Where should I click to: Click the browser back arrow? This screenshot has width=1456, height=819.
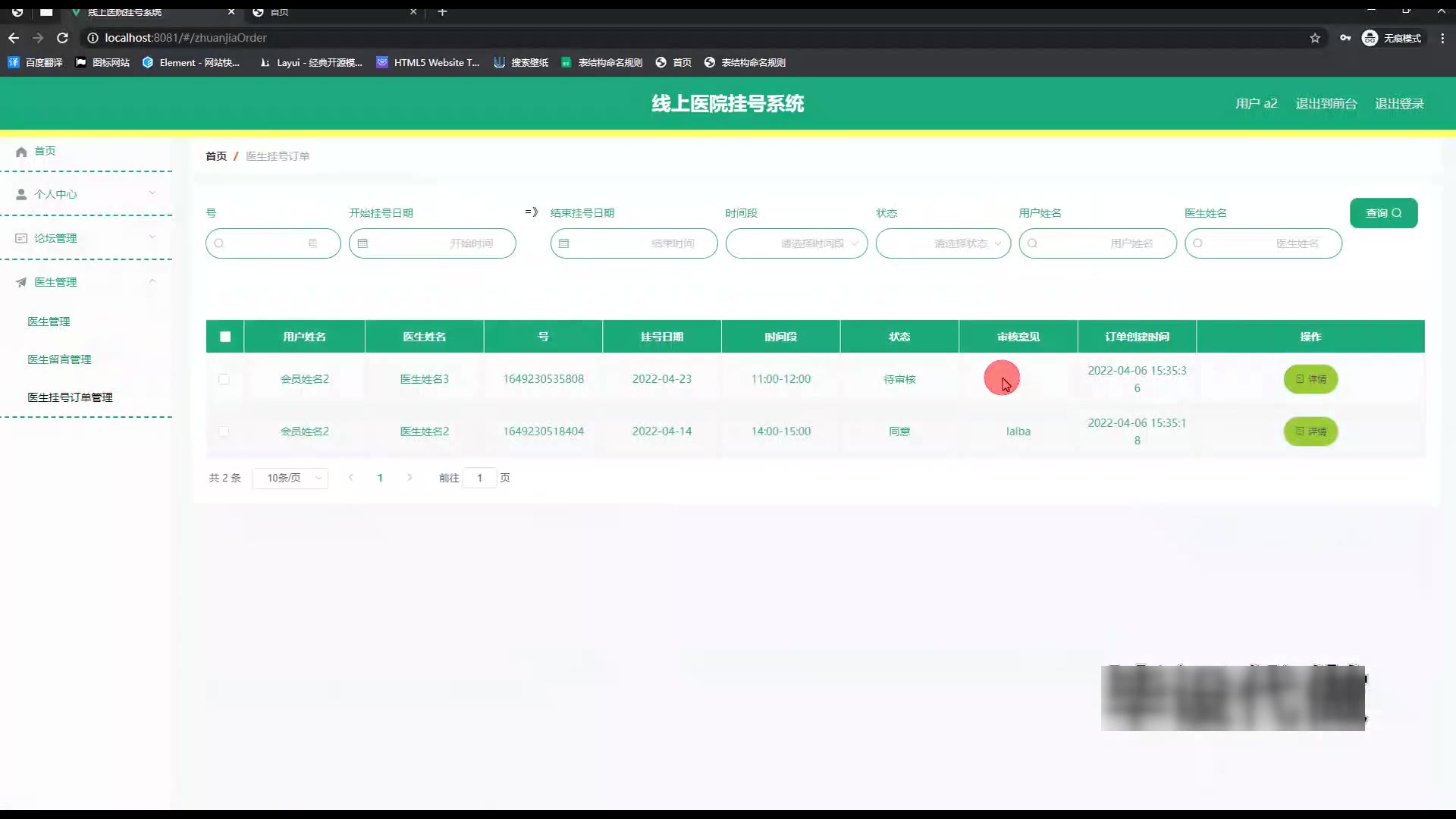click(x=14, y=38)
